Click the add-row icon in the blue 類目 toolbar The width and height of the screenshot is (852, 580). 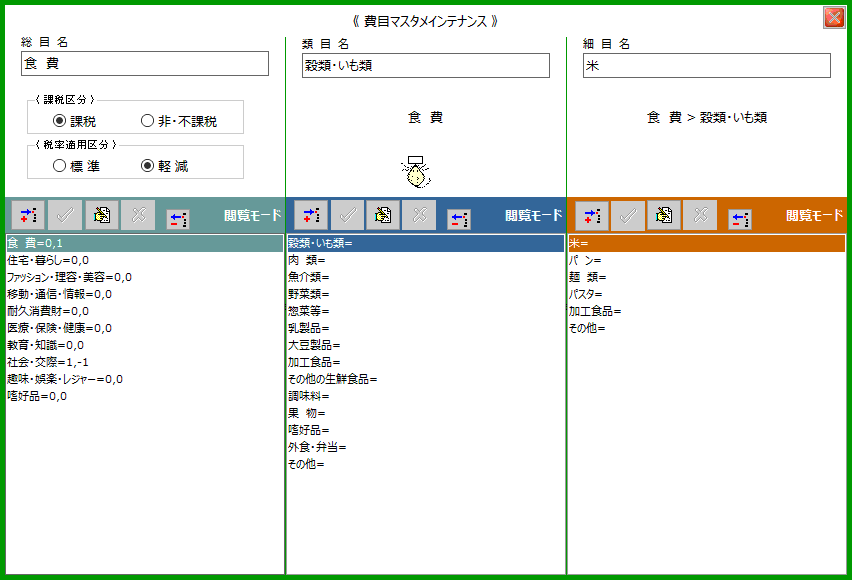point(311,215)
